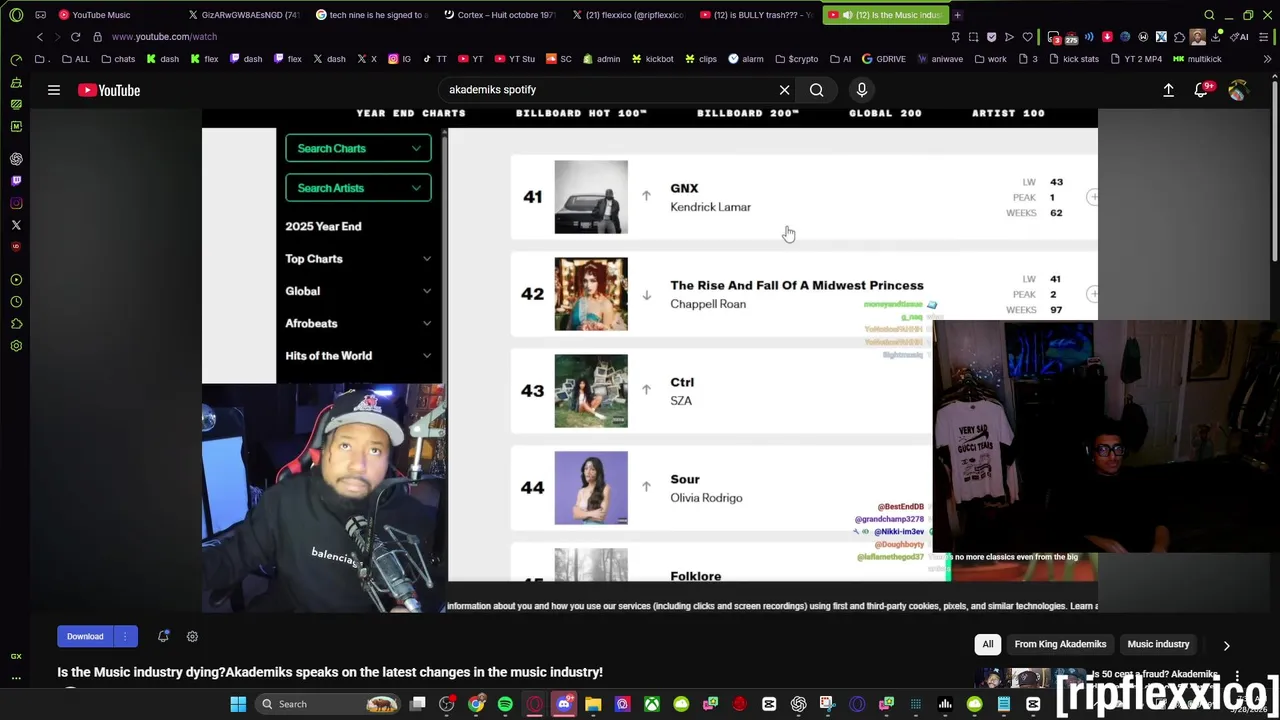Screen dimensions: 1280x720
Task: Click the Chappell Roan album cover
Action: pos(591,294)
